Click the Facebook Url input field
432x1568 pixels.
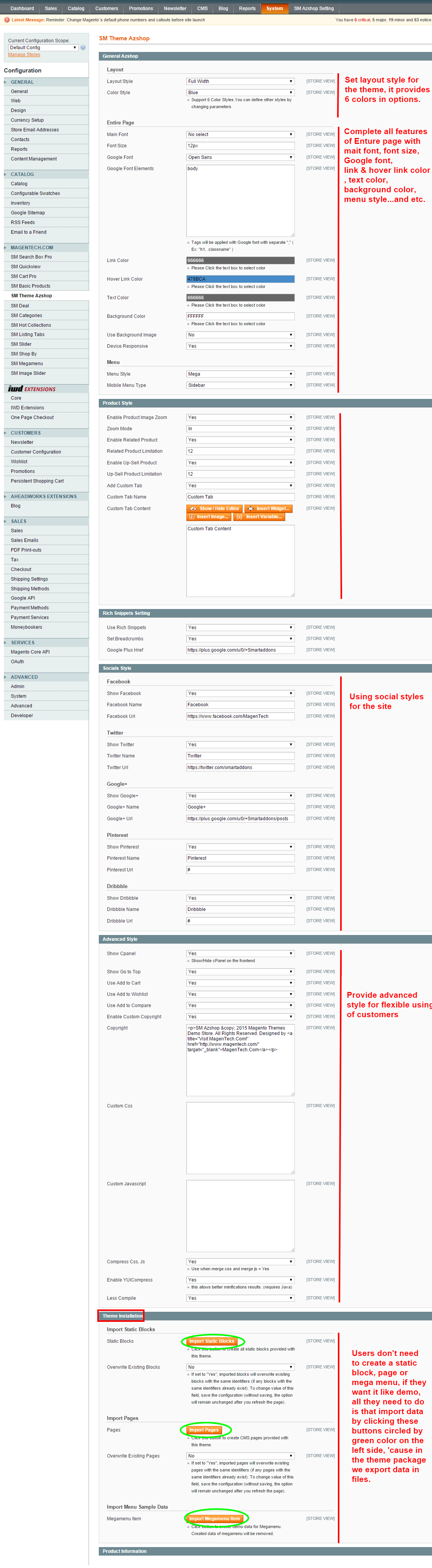(240, 716)
